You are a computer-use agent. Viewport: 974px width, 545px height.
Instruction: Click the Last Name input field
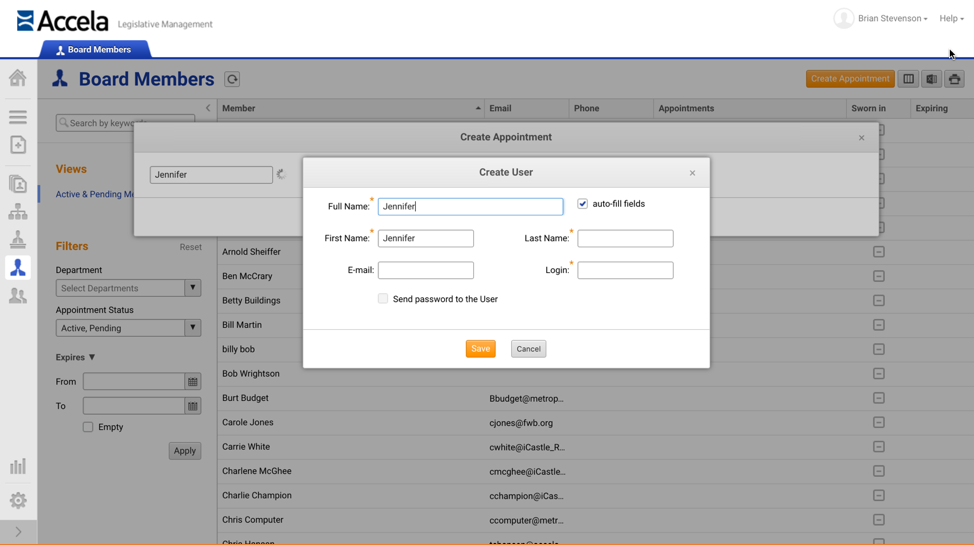pos(625,238)
